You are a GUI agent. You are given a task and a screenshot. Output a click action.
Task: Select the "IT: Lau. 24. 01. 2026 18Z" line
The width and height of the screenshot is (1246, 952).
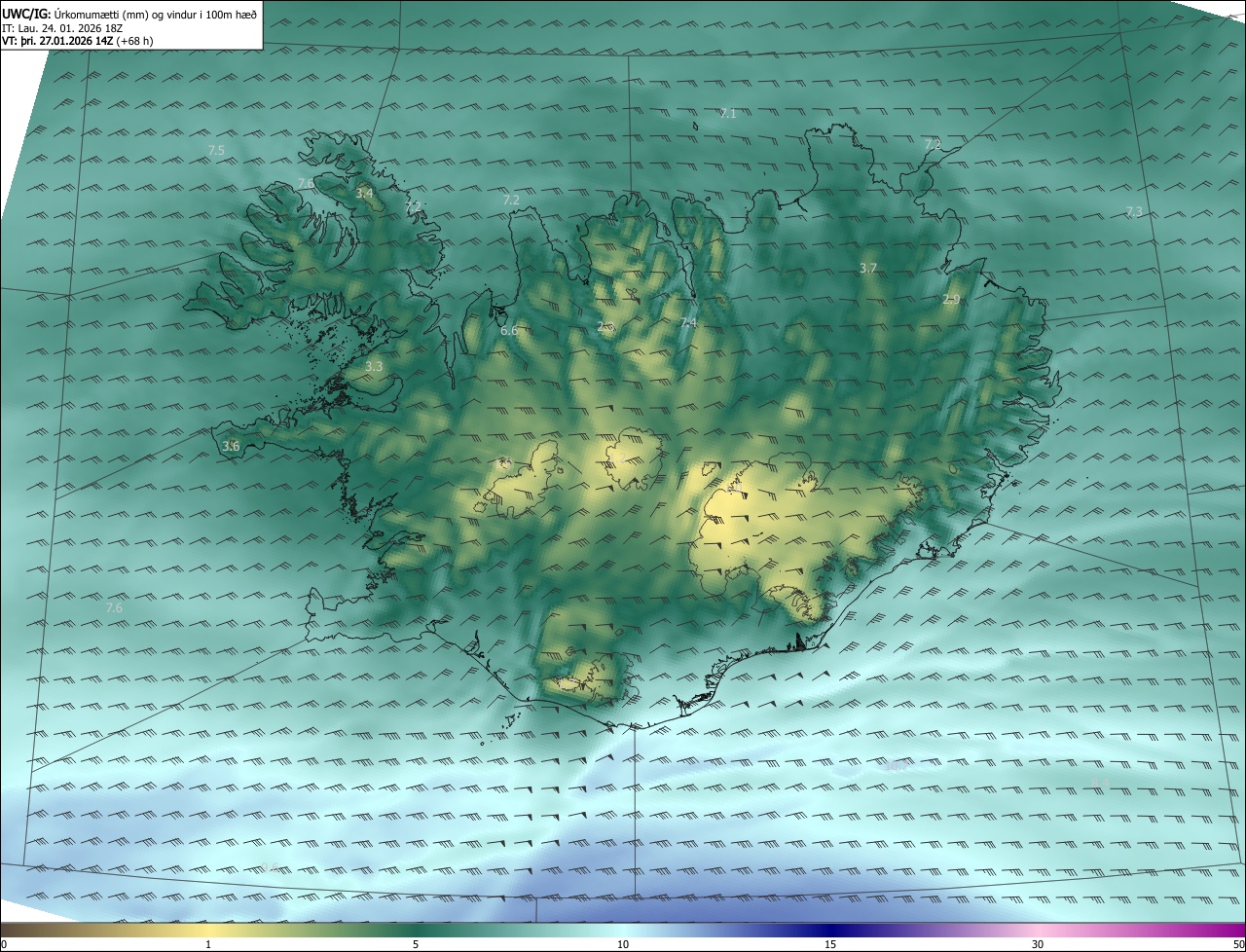(x=62, y=28)
